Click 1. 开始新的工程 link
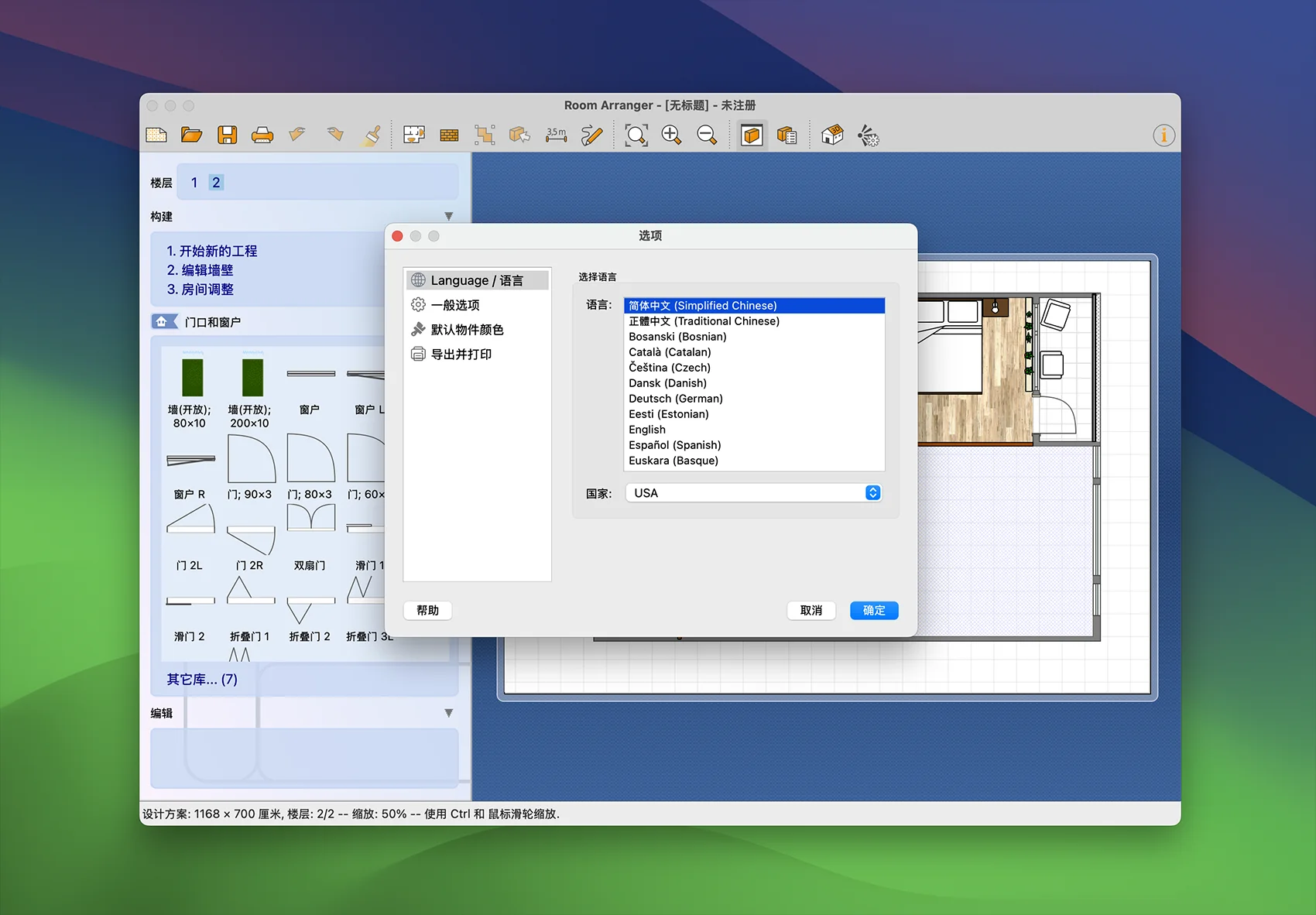The image size is (1316, 915). [x=212, y=251]
